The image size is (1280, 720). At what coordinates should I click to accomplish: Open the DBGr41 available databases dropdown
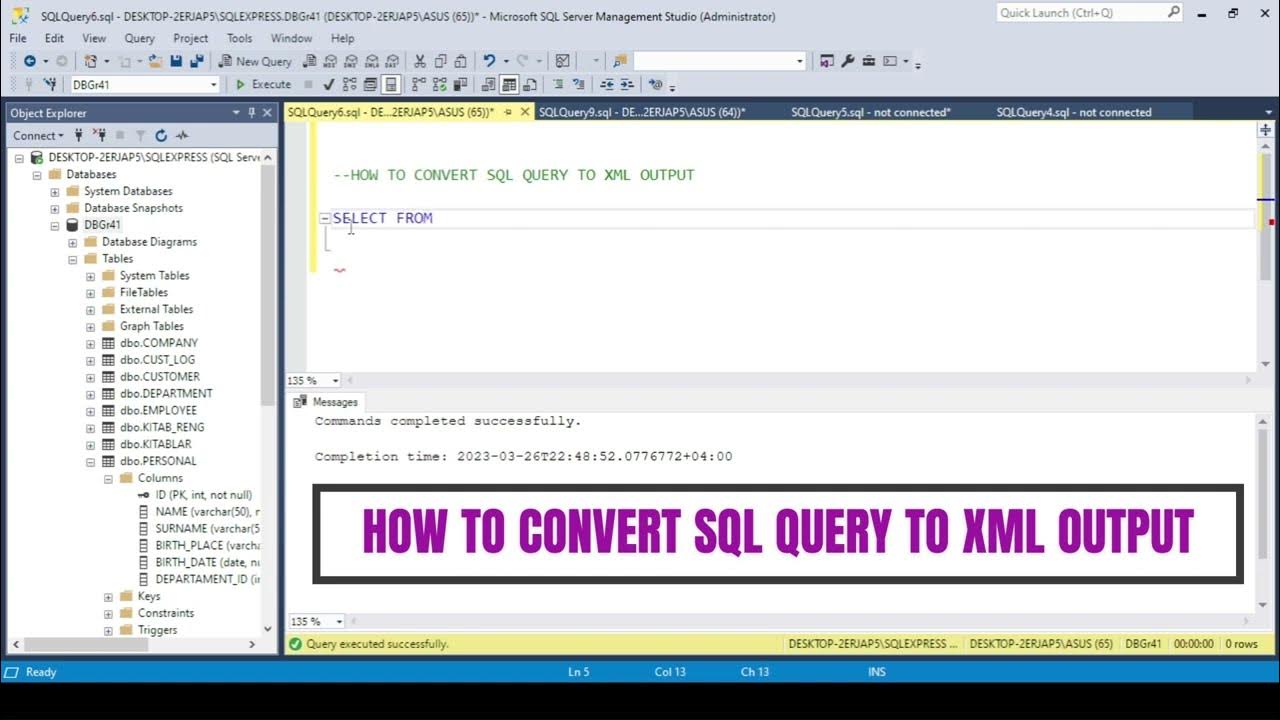point(213,85)
